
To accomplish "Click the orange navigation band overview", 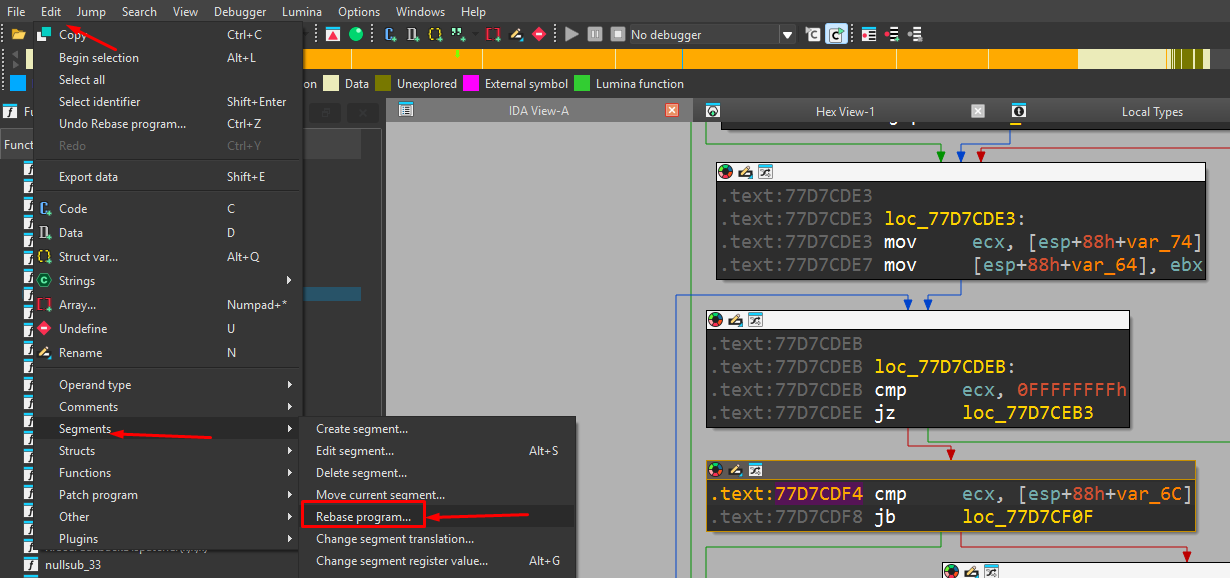I will [x=690, y=60].
